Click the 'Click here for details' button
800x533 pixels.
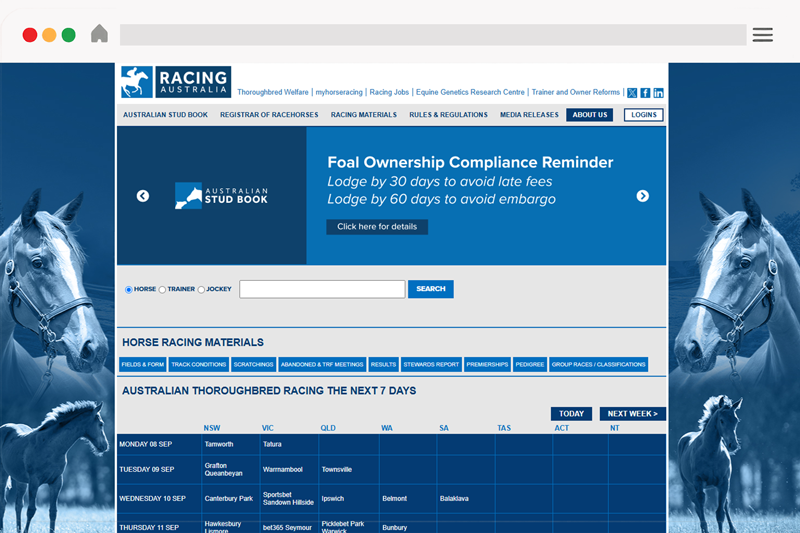pyautogui.click(x=377, y=226)
